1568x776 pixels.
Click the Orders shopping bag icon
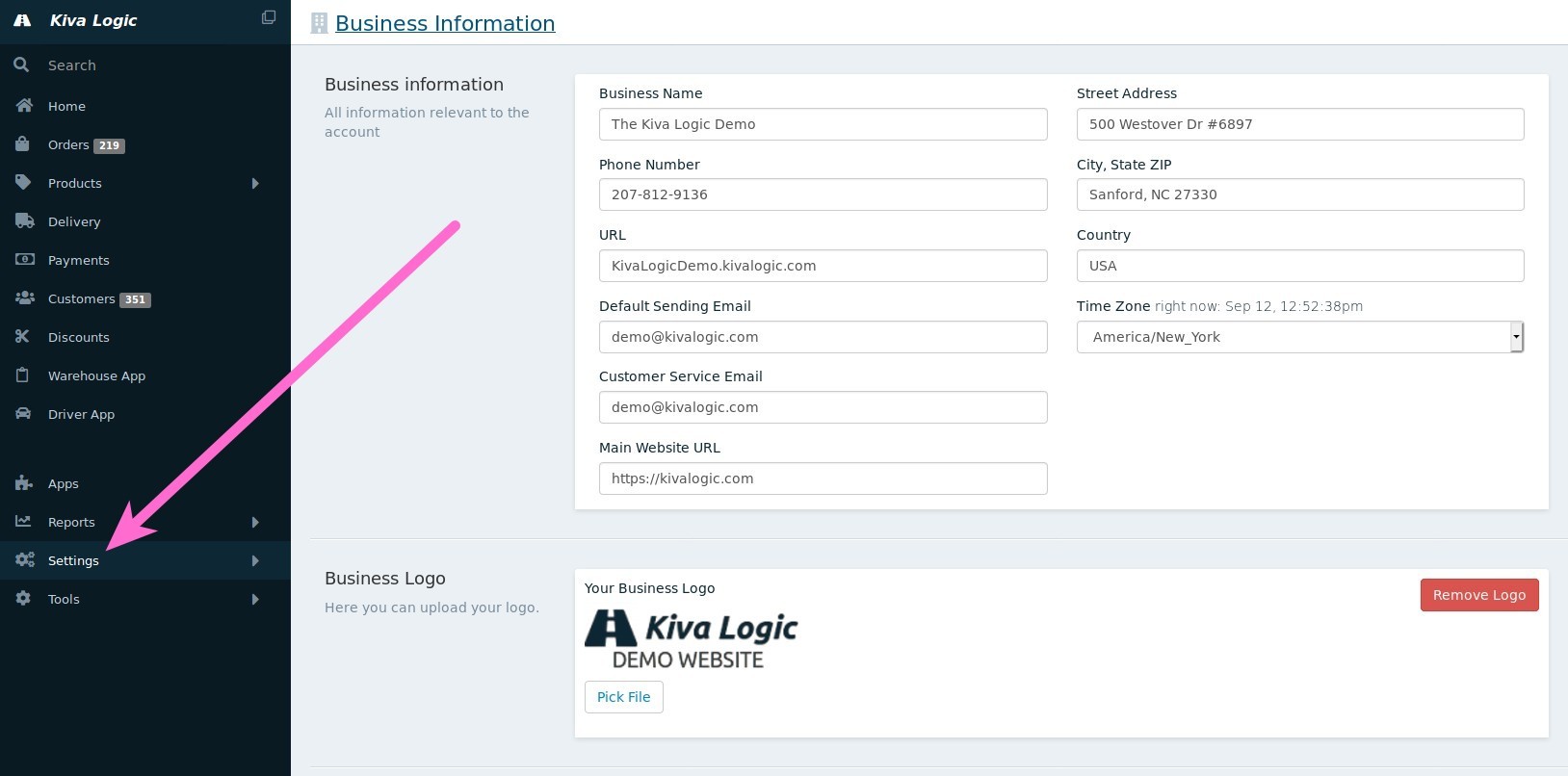22,144
